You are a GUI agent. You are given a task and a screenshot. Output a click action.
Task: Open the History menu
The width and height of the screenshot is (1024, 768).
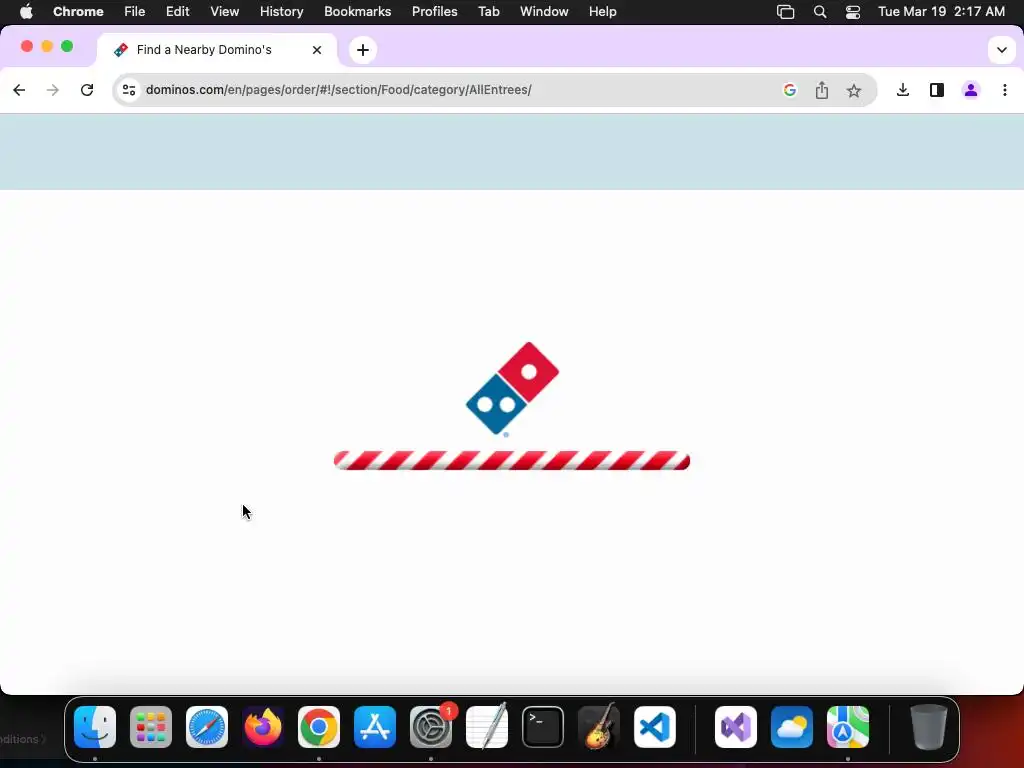coord(281,12)
